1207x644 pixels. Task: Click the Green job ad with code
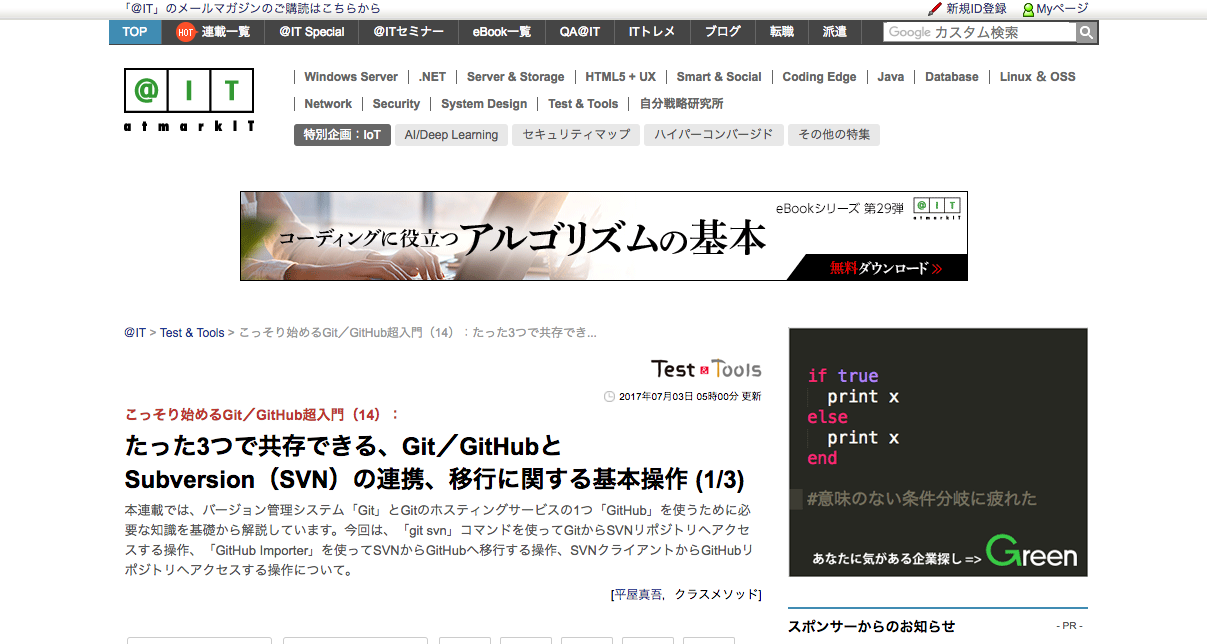point(938,452)
